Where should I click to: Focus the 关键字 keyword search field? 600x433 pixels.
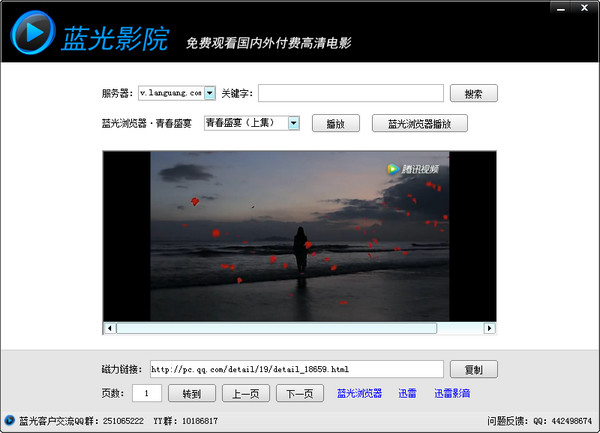tap(351, 93)
